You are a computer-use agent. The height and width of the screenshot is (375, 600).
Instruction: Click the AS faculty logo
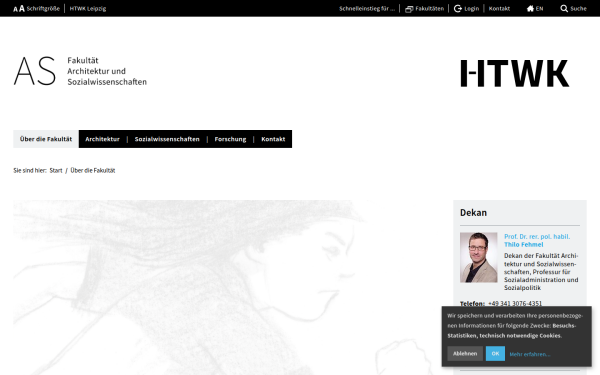tap(35, 71)
